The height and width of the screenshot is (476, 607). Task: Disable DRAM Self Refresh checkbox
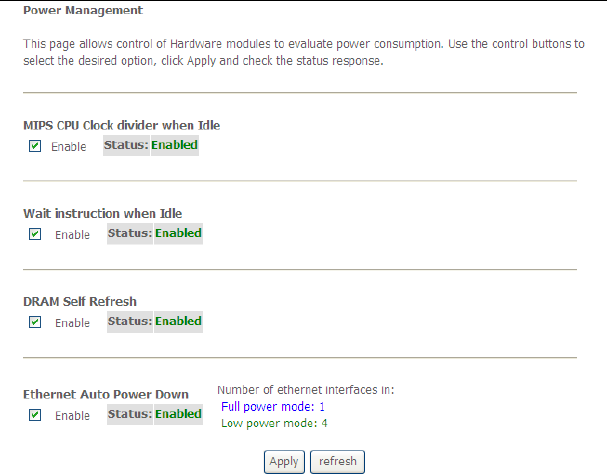click(x=35, y=322)
